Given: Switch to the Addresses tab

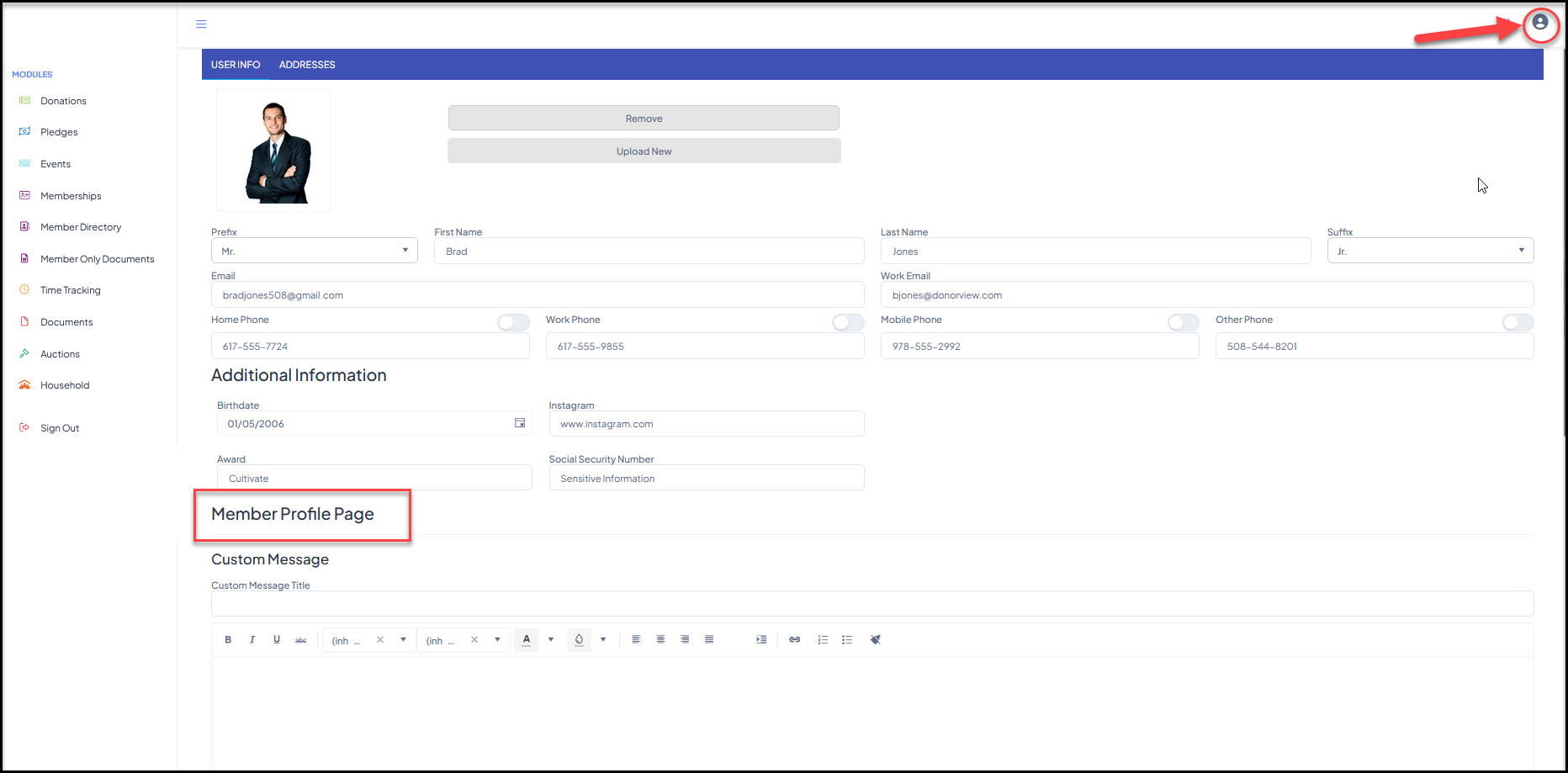Looking at the screenshot, I should tap(307, 65).
